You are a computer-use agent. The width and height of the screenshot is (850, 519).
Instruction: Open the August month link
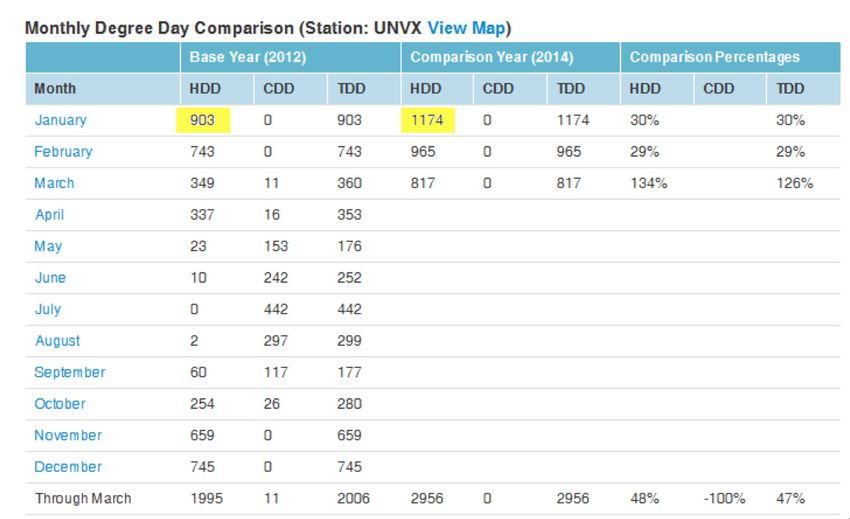point(57,341)
